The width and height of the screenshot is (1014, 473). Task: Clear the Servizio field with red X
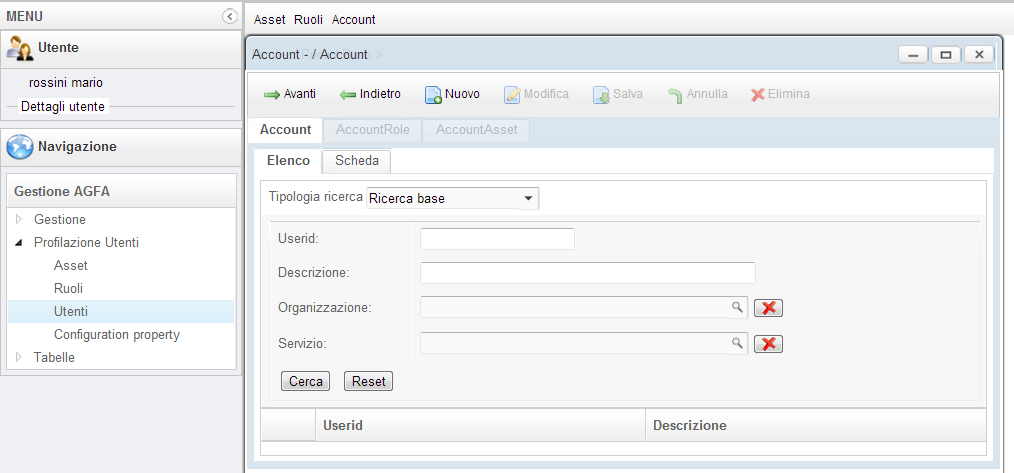(x=768, y=344)
